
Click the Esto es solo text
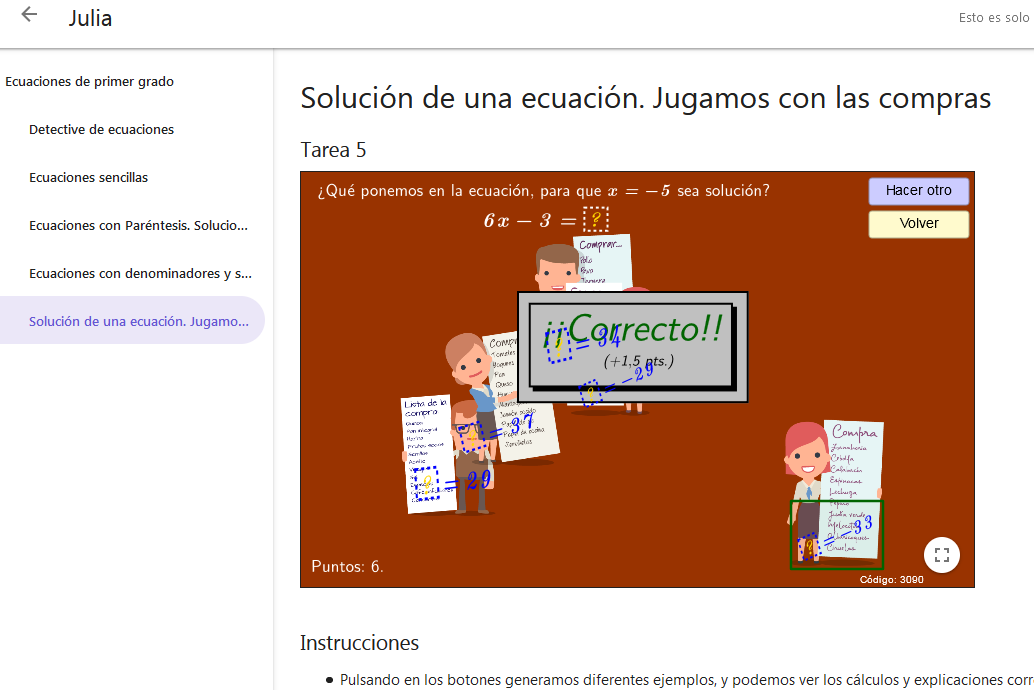click(x=996, y=18)
